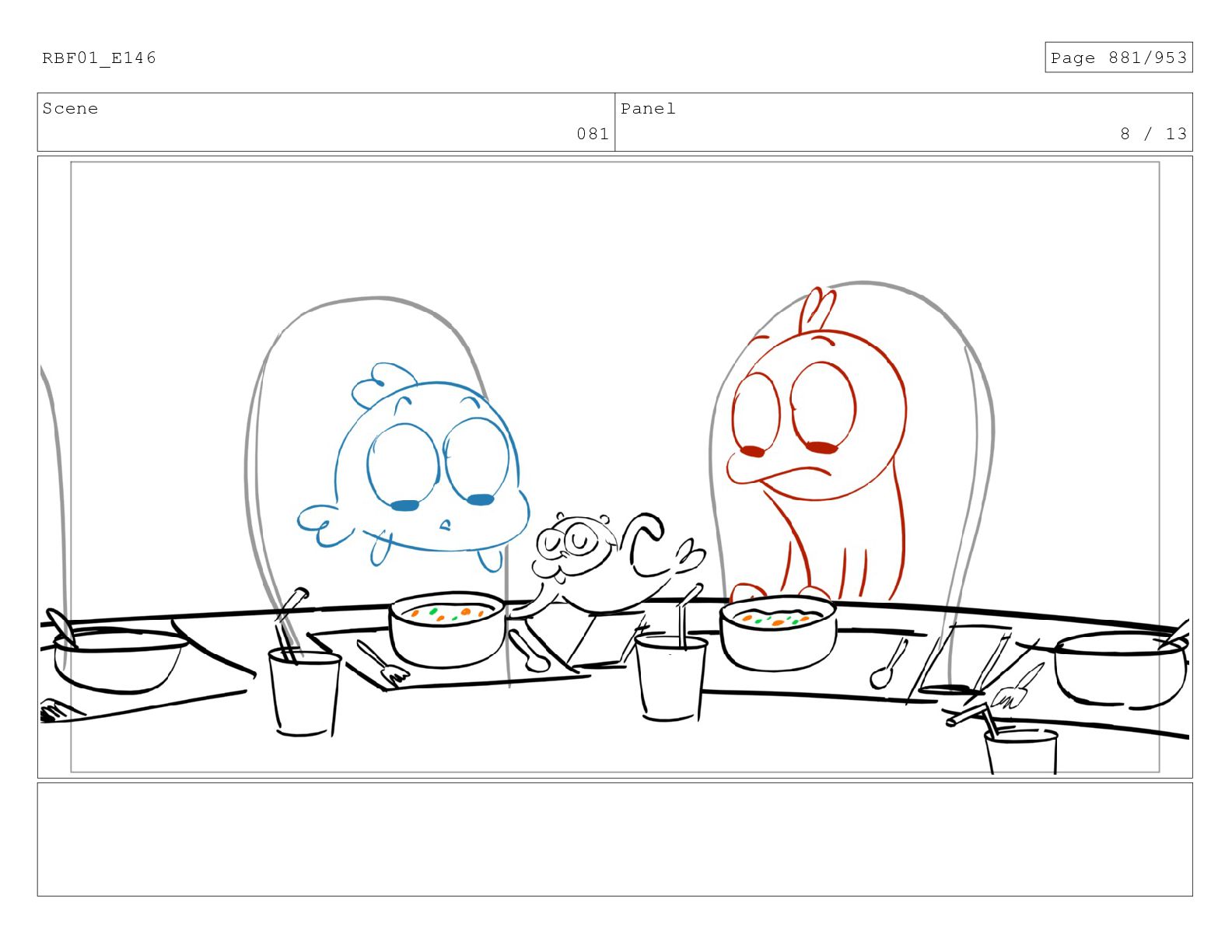Click panel count 8 / 13
Screen dimensions: 1232x952
coord(1153,134)
